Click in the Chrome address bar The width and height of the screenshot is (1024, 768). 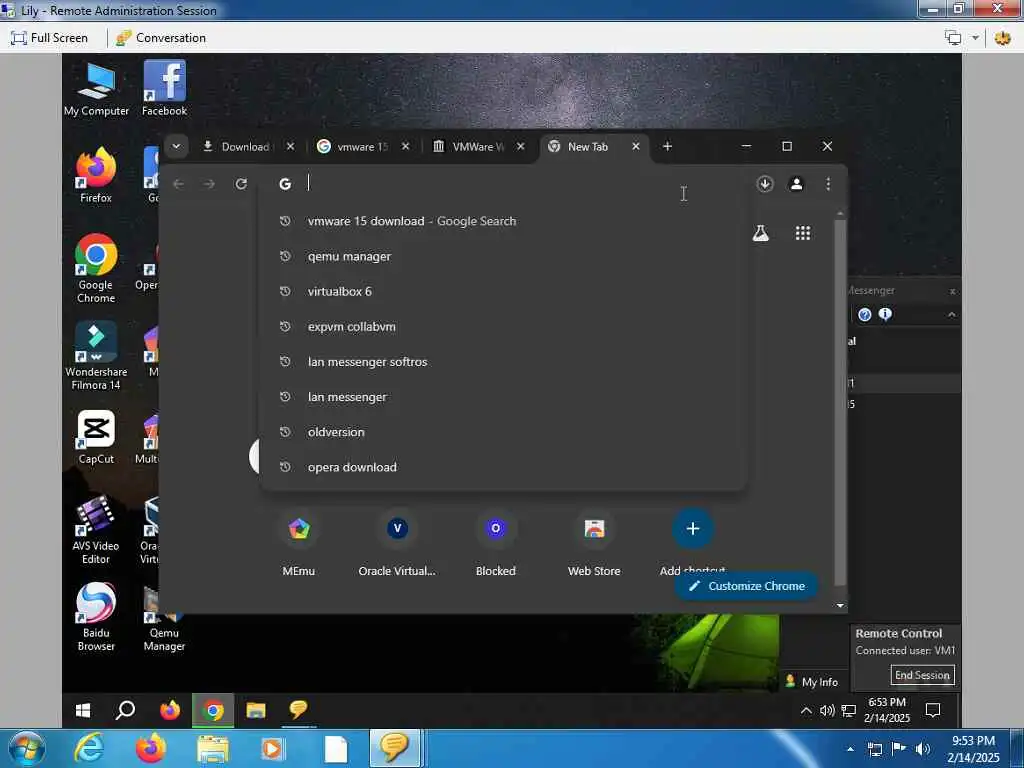pos(503,184)
